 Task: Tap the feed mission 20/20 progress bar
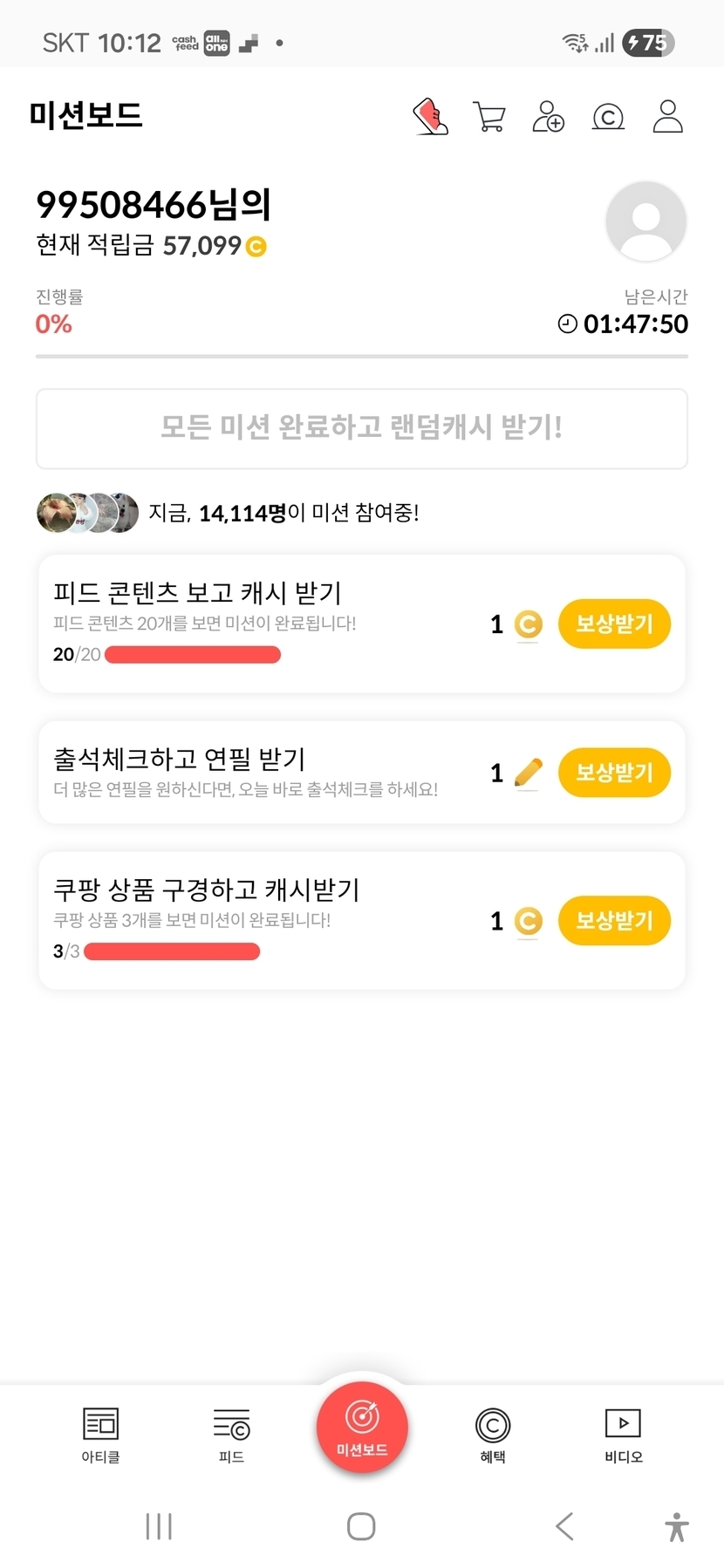click(193, 655)
